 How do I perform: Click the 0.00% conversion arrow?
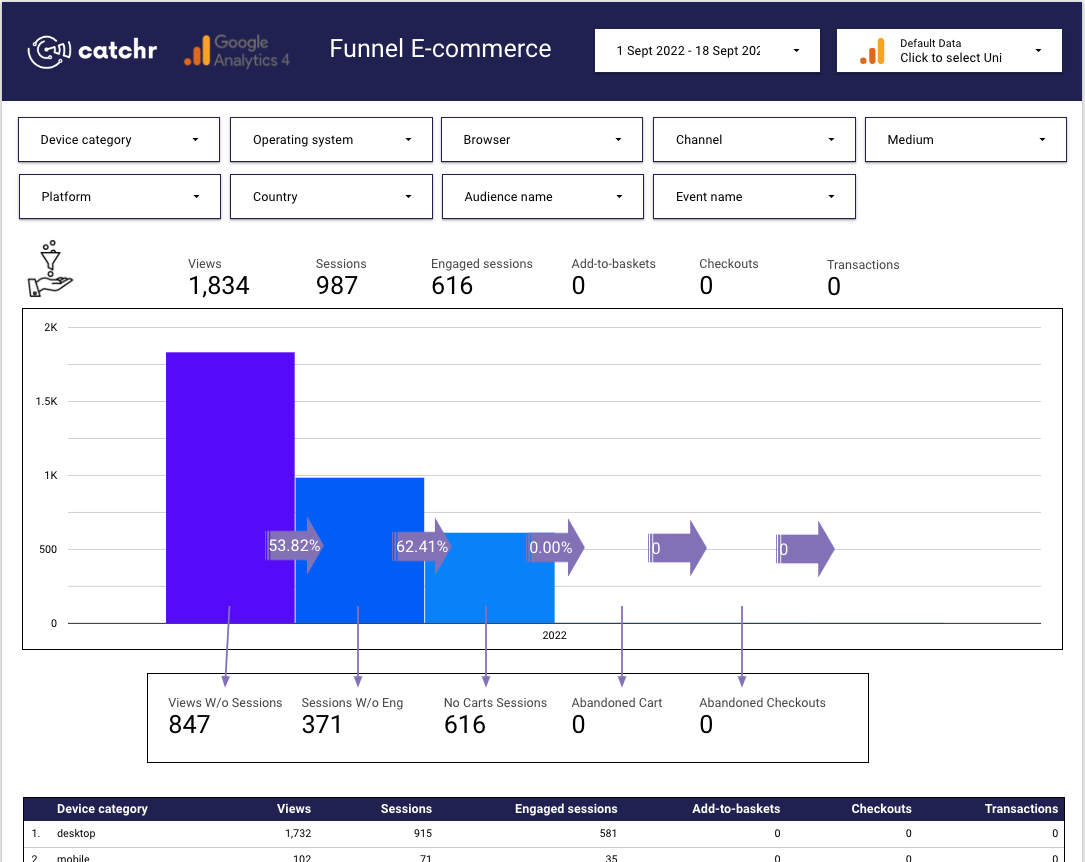pyautogui.click(x=553, y=548)
